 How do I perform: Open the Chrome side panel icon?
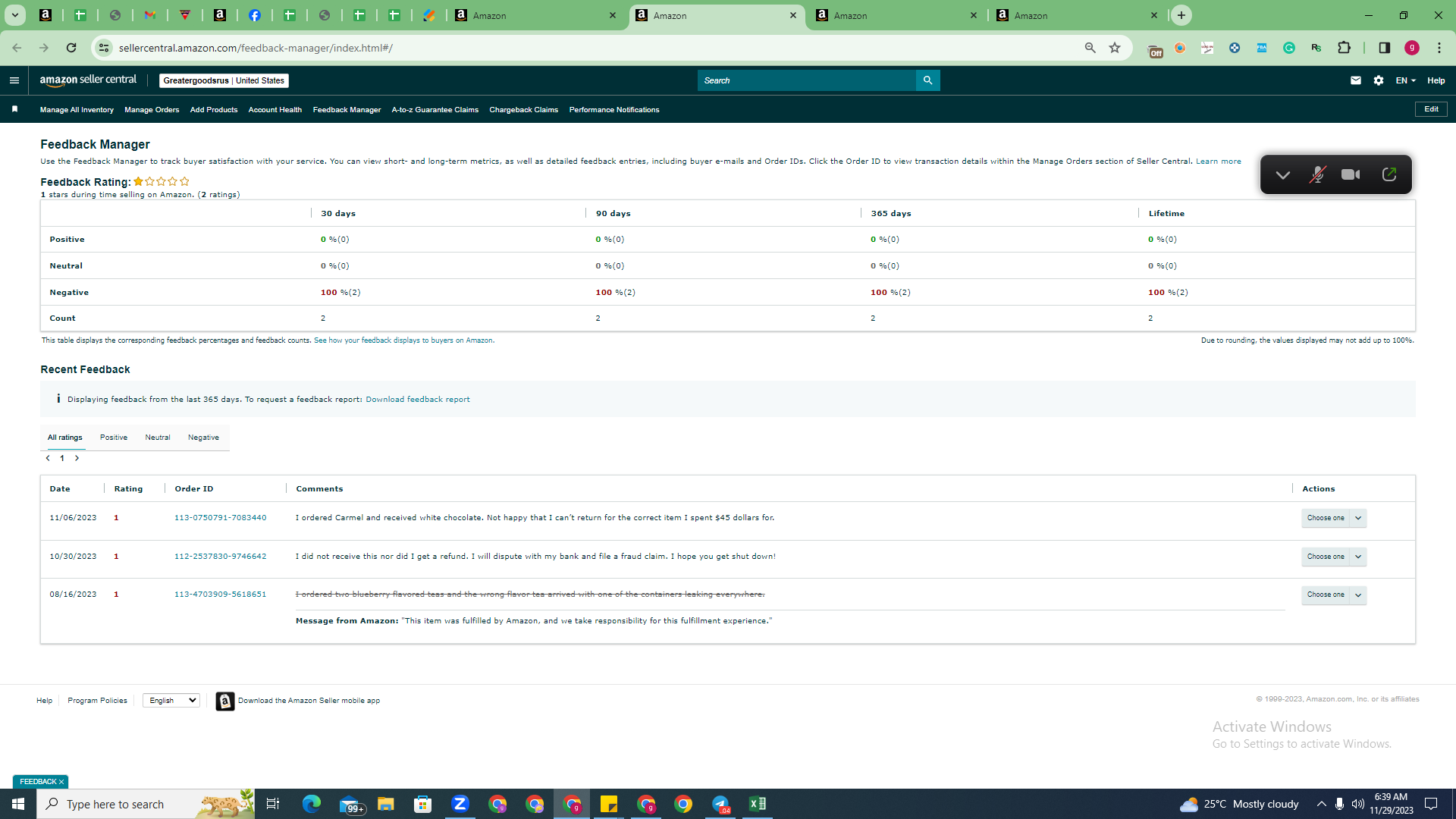pos(1384,48)
